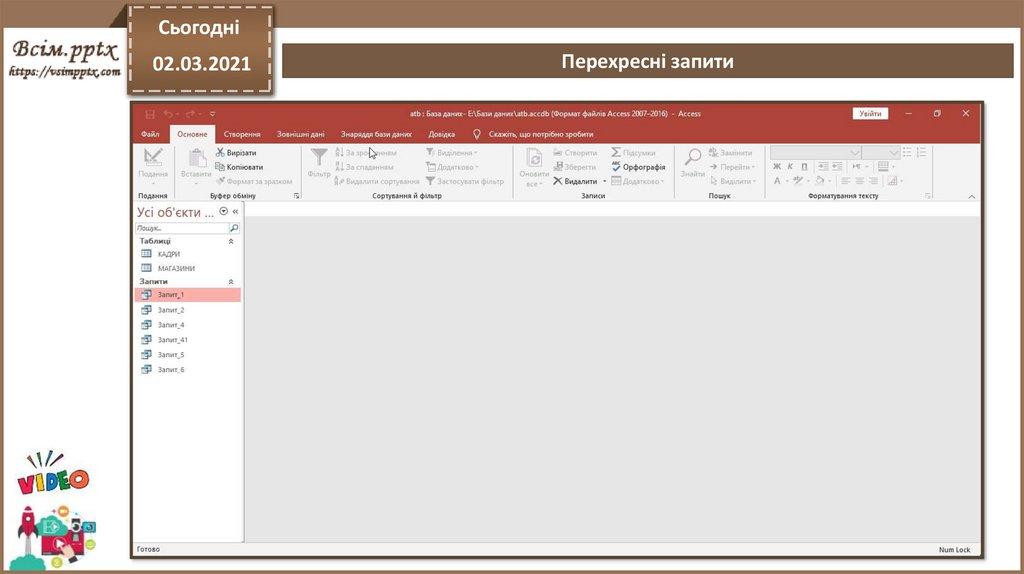Image resolution: width=1024 pixels, height=574 pixels.
Task: Switch to the Створення ribbon tab
Action: pos(242,134)
